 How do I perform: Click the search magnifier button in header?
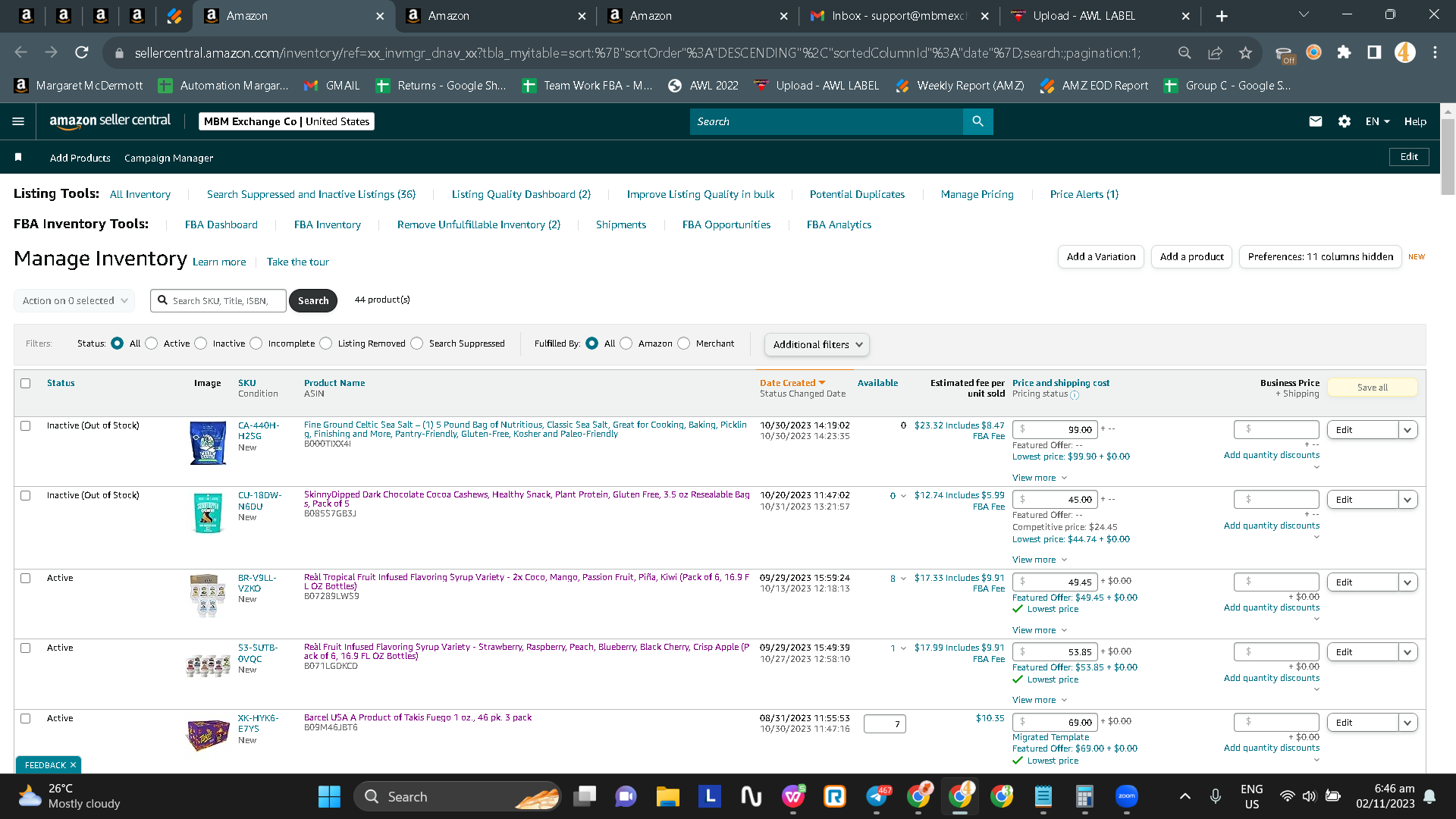977,121
